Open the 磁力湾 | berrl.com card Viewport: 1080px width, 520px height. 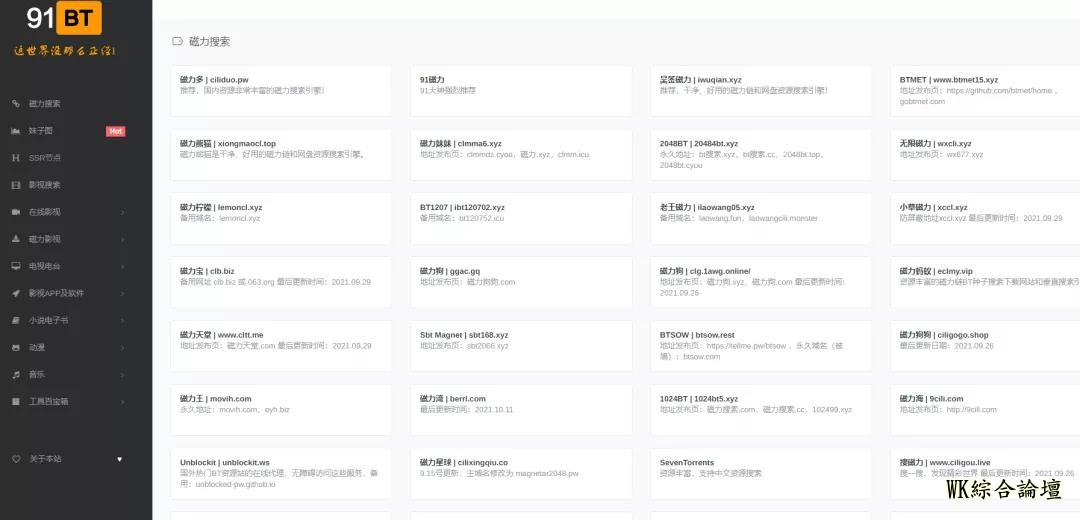click(521, 410)
